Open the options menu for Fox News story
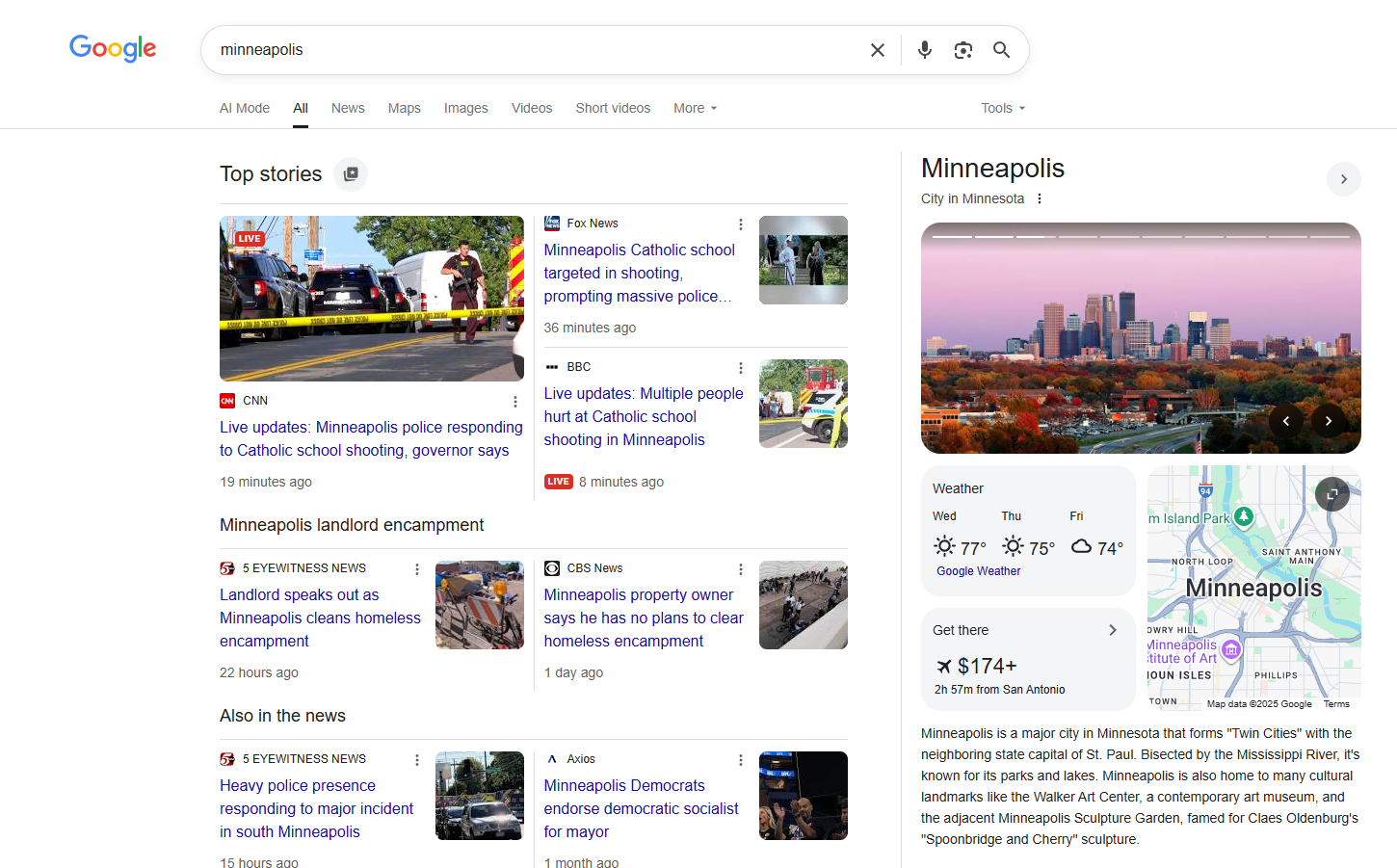Image resolution: width=1397 pixels, height=868 pixels. pyautogui.click(x=741, y=224)
